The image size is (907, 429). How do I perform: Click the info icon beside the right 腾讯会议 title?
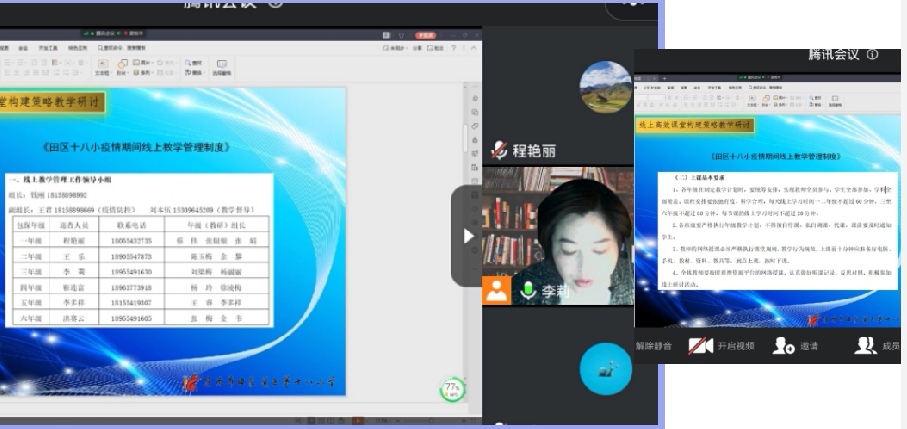(872, 54)
